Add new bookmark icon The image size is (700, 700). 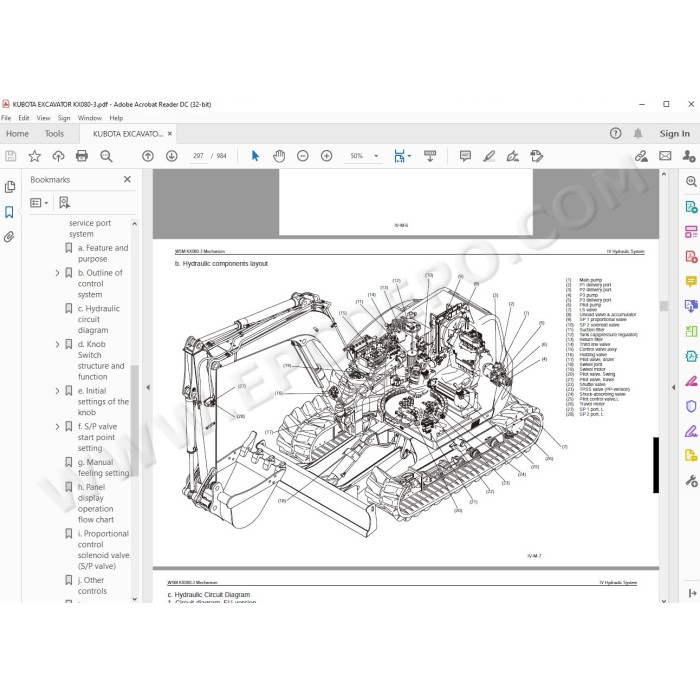tap(64, 203)
